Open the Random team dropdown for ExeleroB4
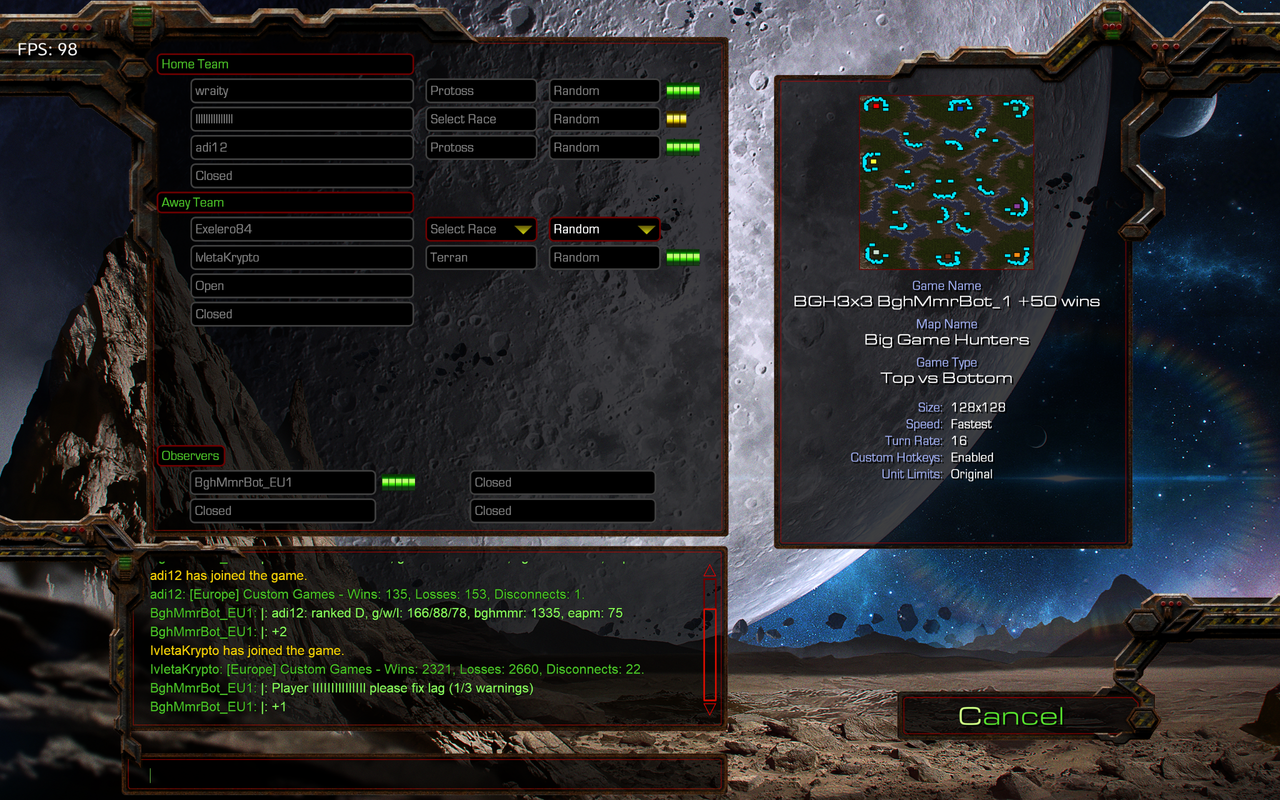The height and width of the screenshot is (800, 1280). point(604,229)
